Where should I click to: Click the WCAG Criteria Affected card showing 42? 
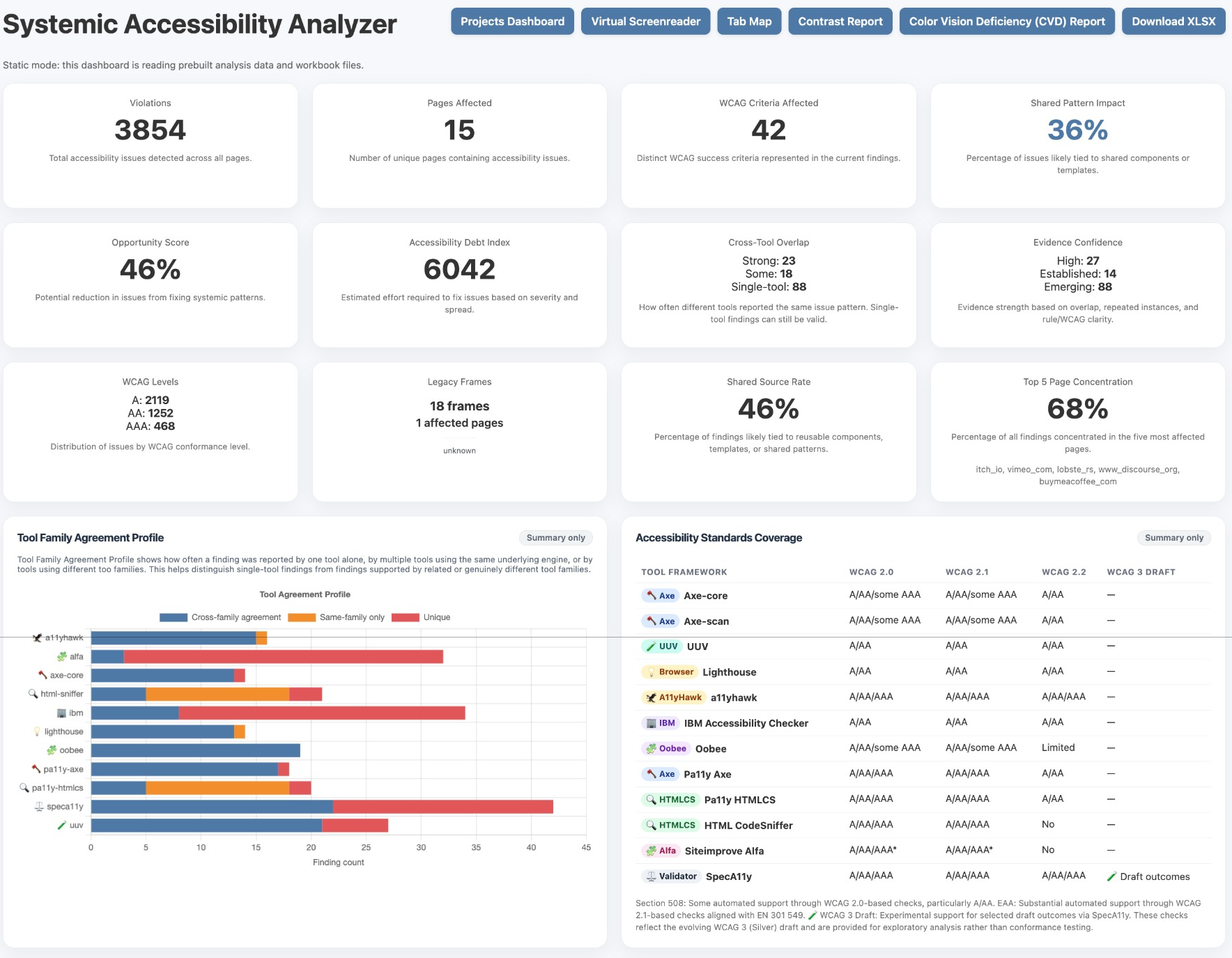point(769,146)
